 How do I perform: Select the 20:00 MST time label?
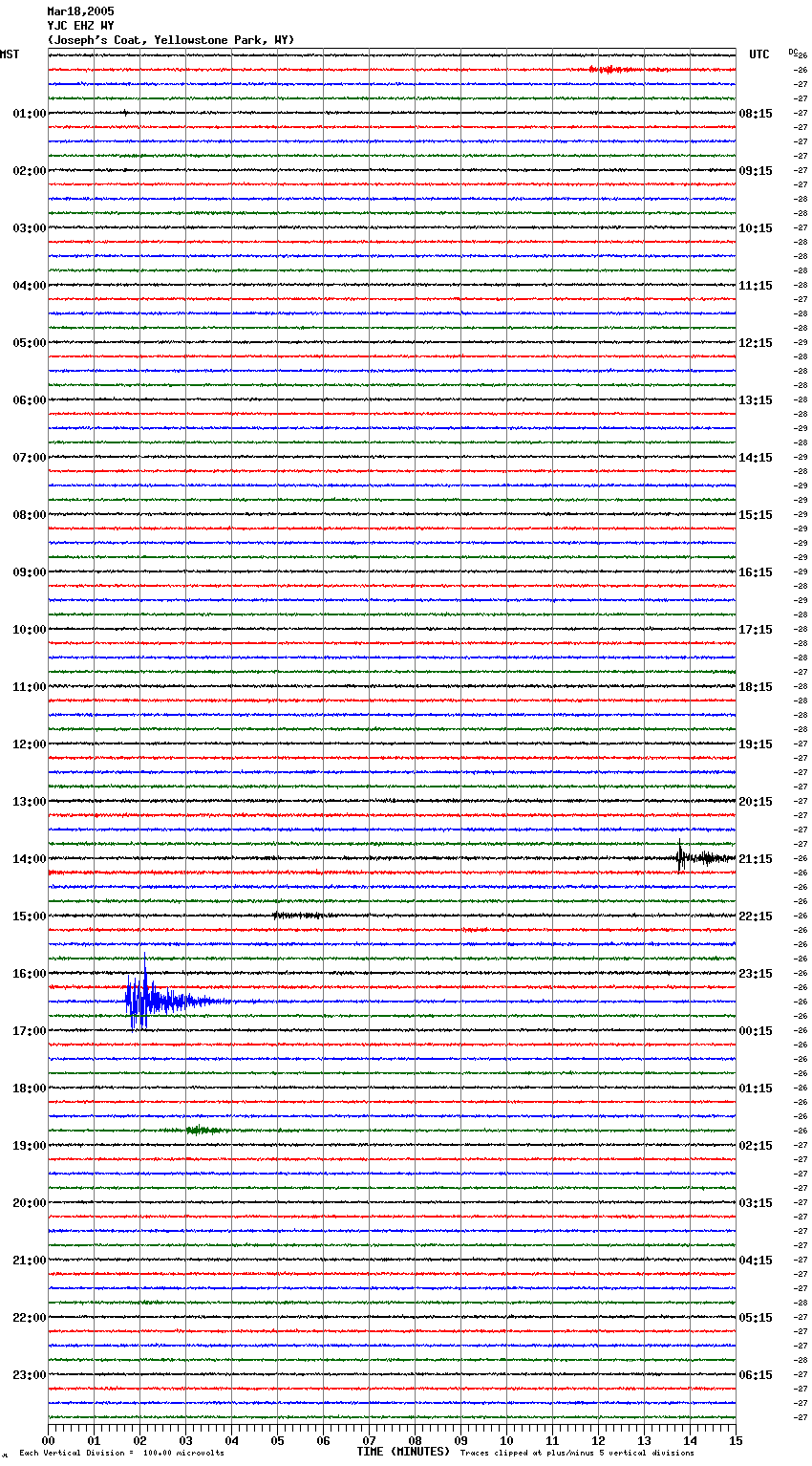click(x=30, y=1203)
